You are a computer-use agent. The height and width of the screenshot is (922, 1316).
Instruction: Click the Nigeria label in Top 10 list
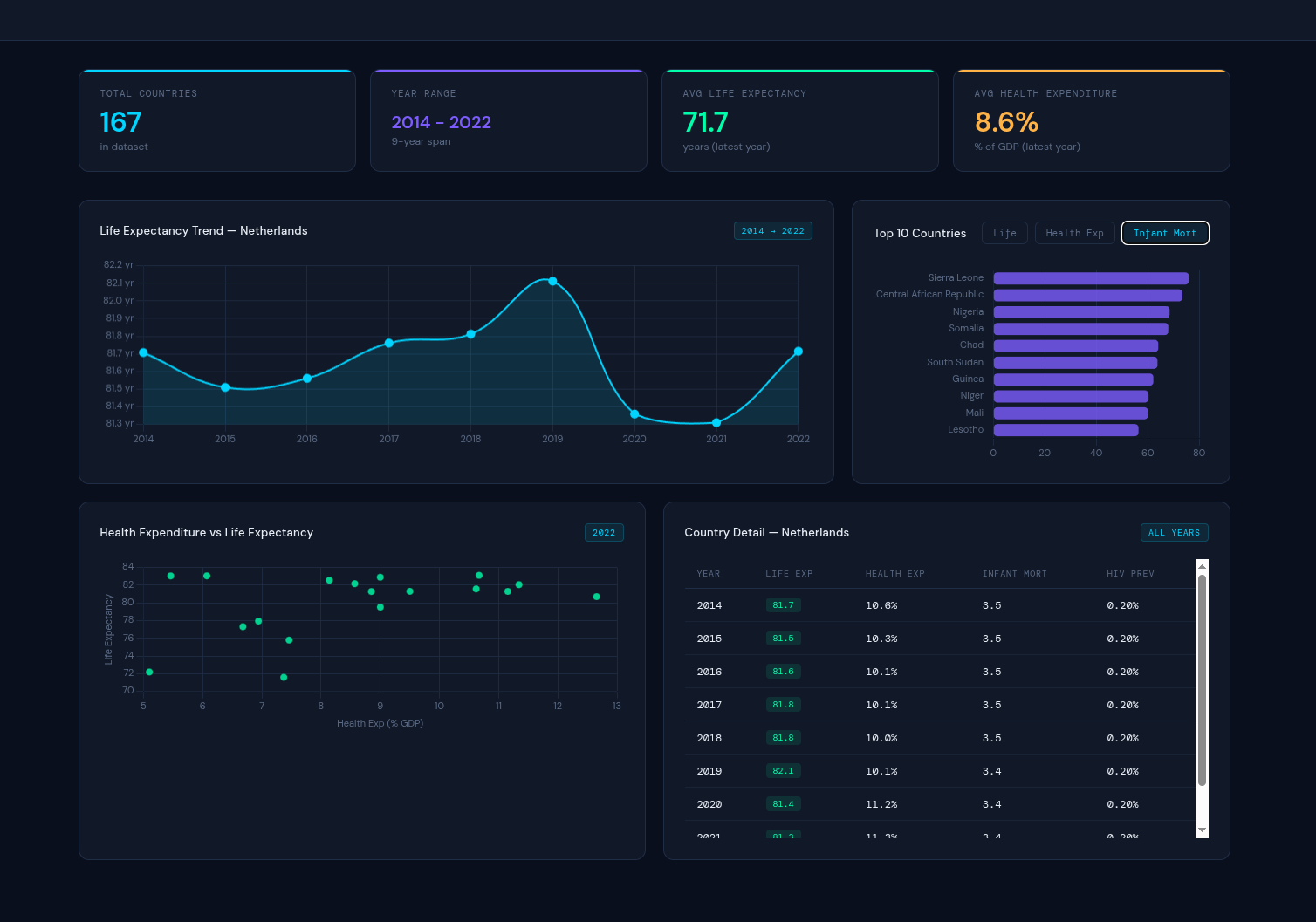[x=969, y=311]
